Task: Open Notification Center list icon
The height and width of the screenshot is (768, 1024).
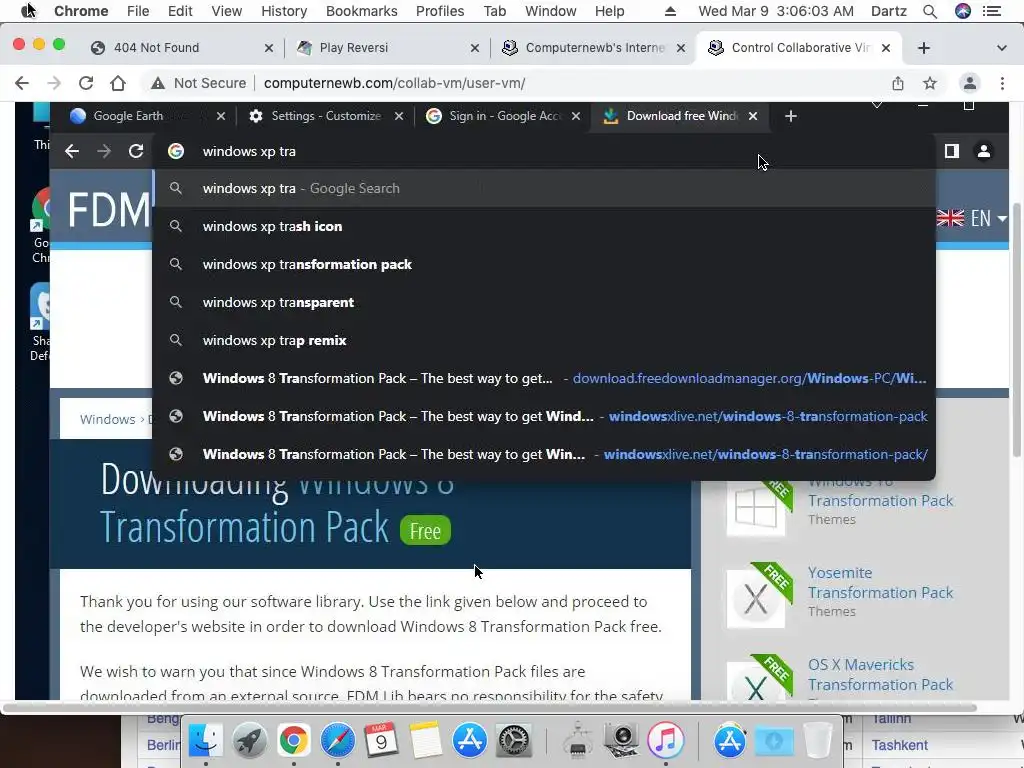Action: [x=992, y=11]
